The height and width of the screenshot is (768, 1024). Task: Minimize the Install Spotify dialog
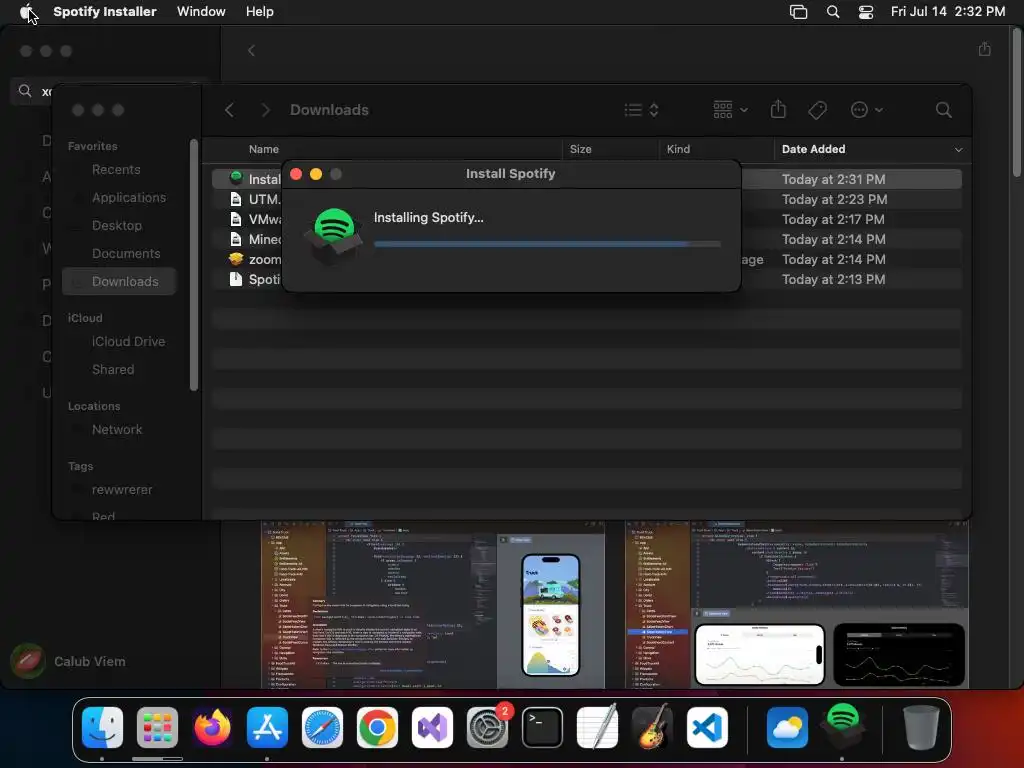click(x=315, y=174)
